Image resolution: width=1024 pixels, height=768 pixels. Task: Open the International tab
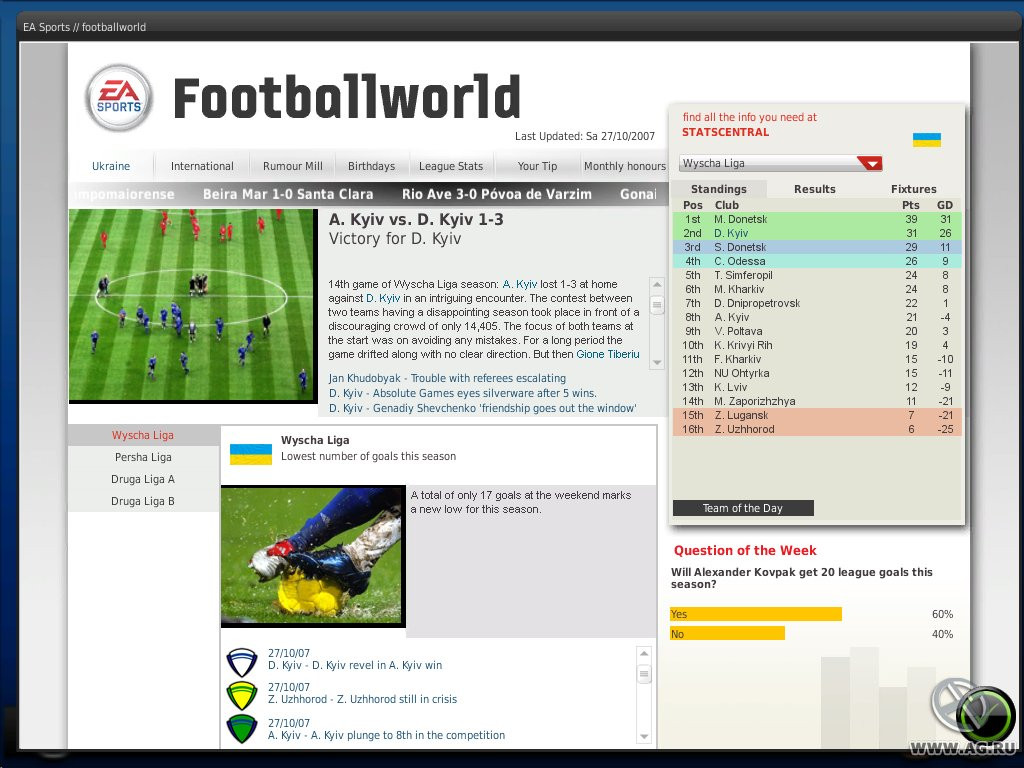[202, 166]
